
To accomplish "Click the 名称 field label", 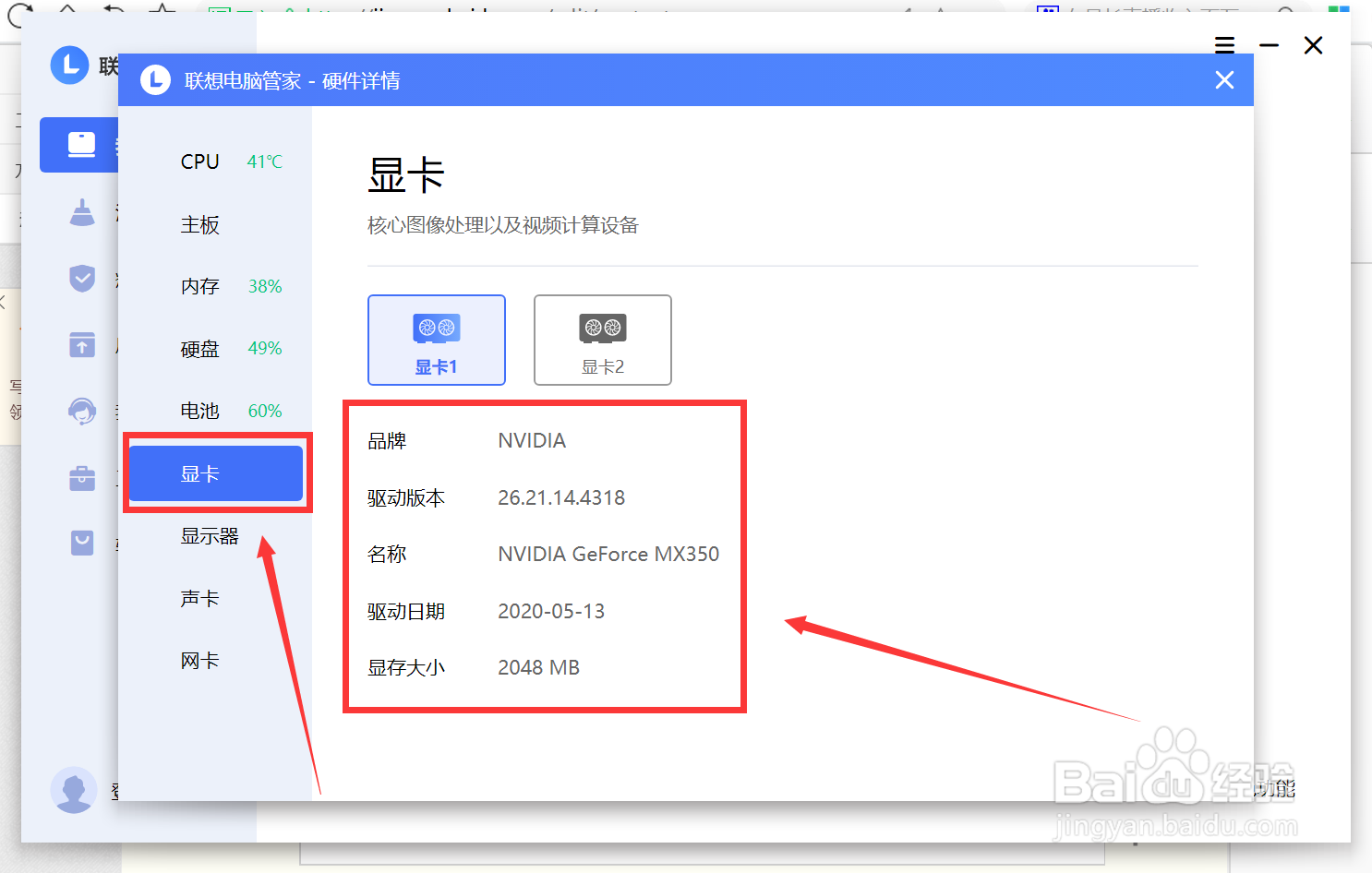I will (x=387, y=554).
